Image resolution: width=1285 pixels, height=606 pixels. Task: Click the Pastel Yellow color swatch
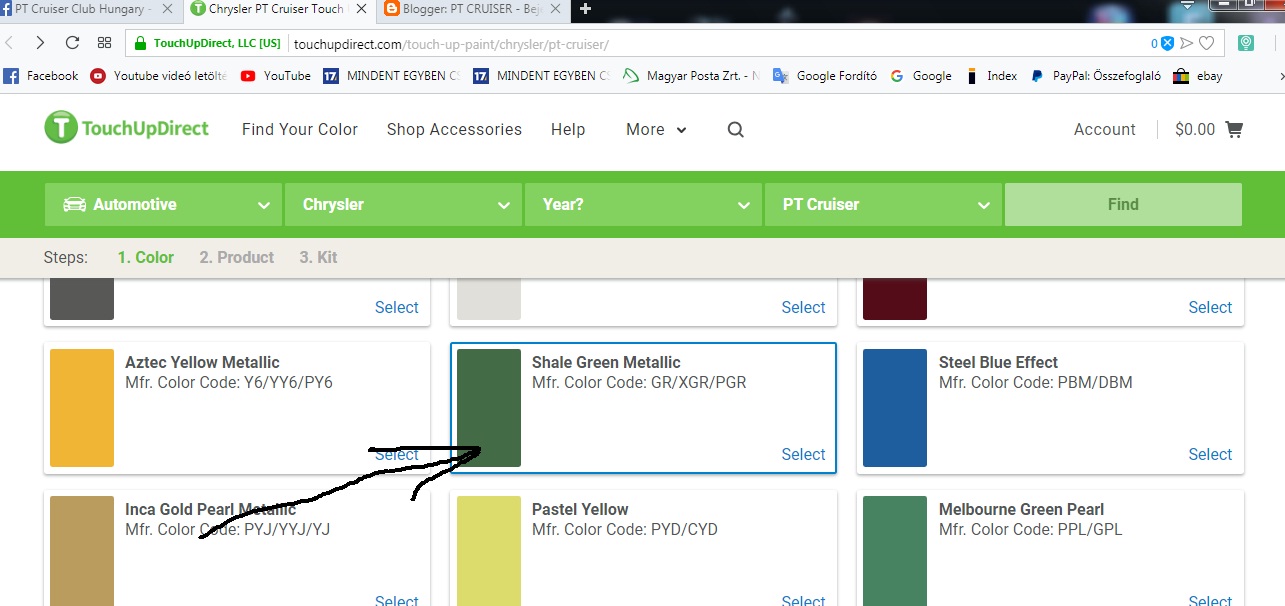489,550
